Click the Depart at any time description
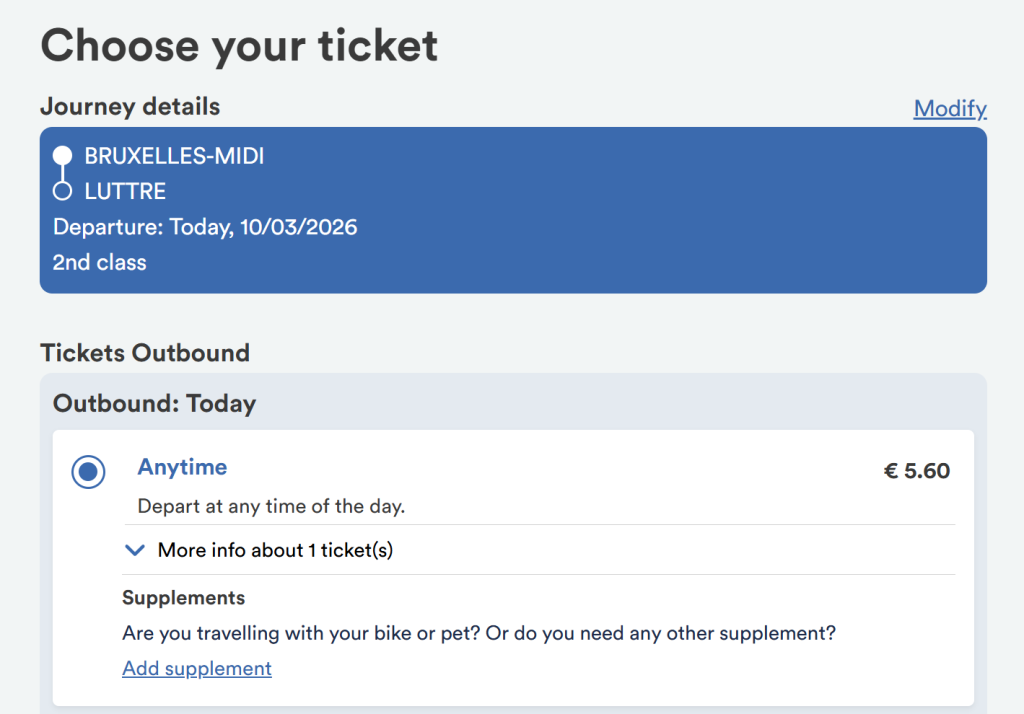Viewport: 1024px width, 714px height. click(271, 506)
